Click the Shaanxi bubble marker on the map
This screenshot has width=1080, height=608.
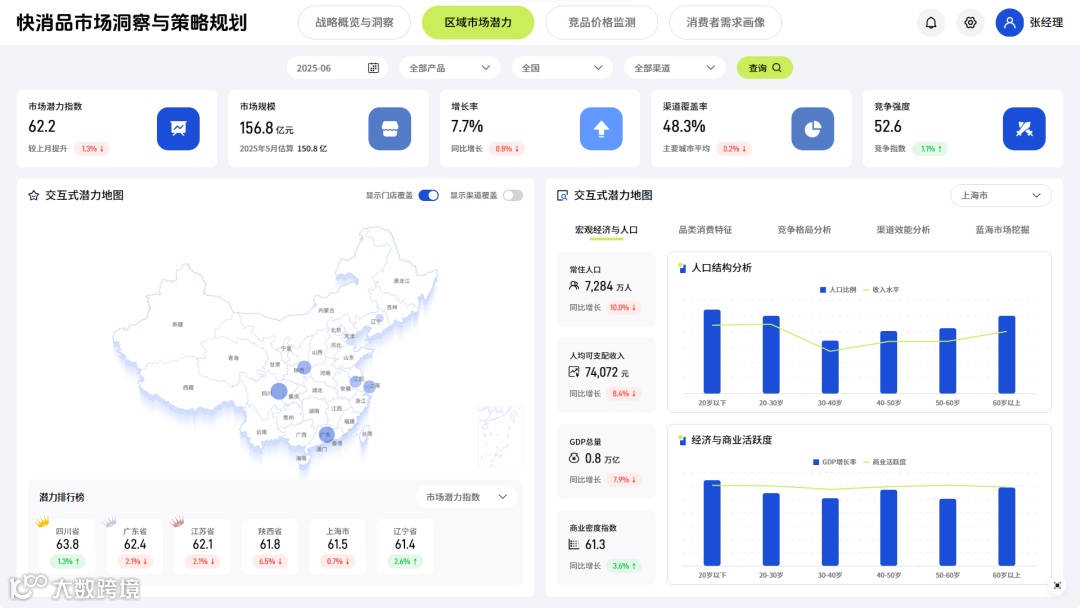(304, 367)
